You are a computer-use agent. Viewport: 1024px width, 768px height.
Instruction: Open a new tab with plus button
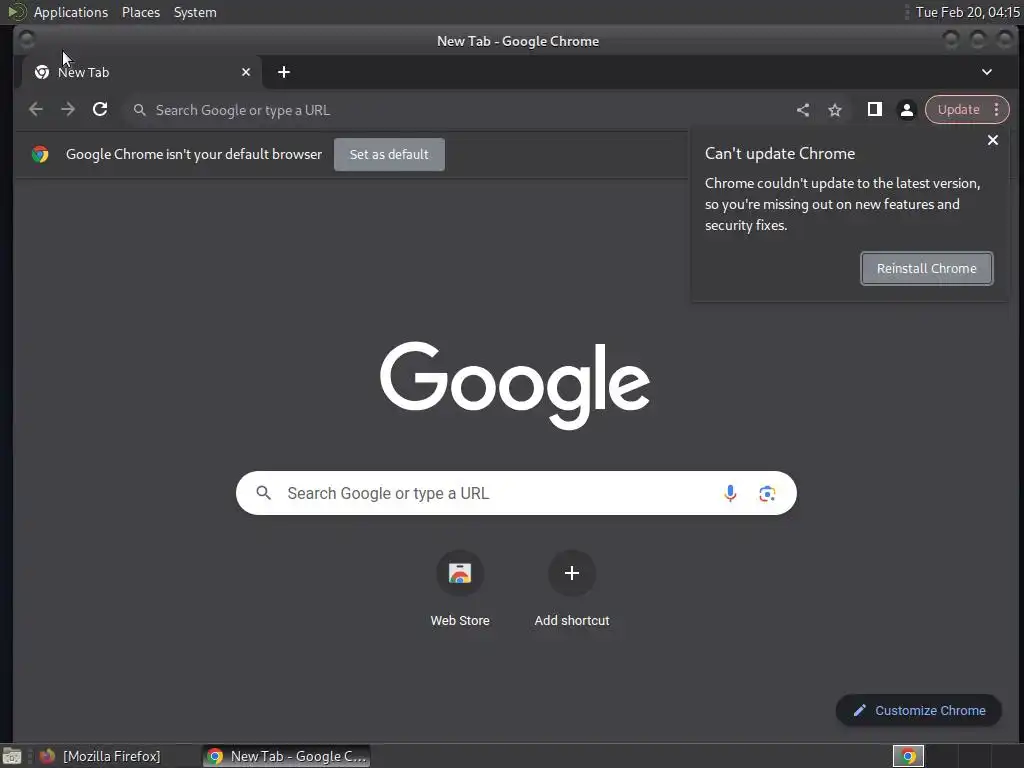283,72
